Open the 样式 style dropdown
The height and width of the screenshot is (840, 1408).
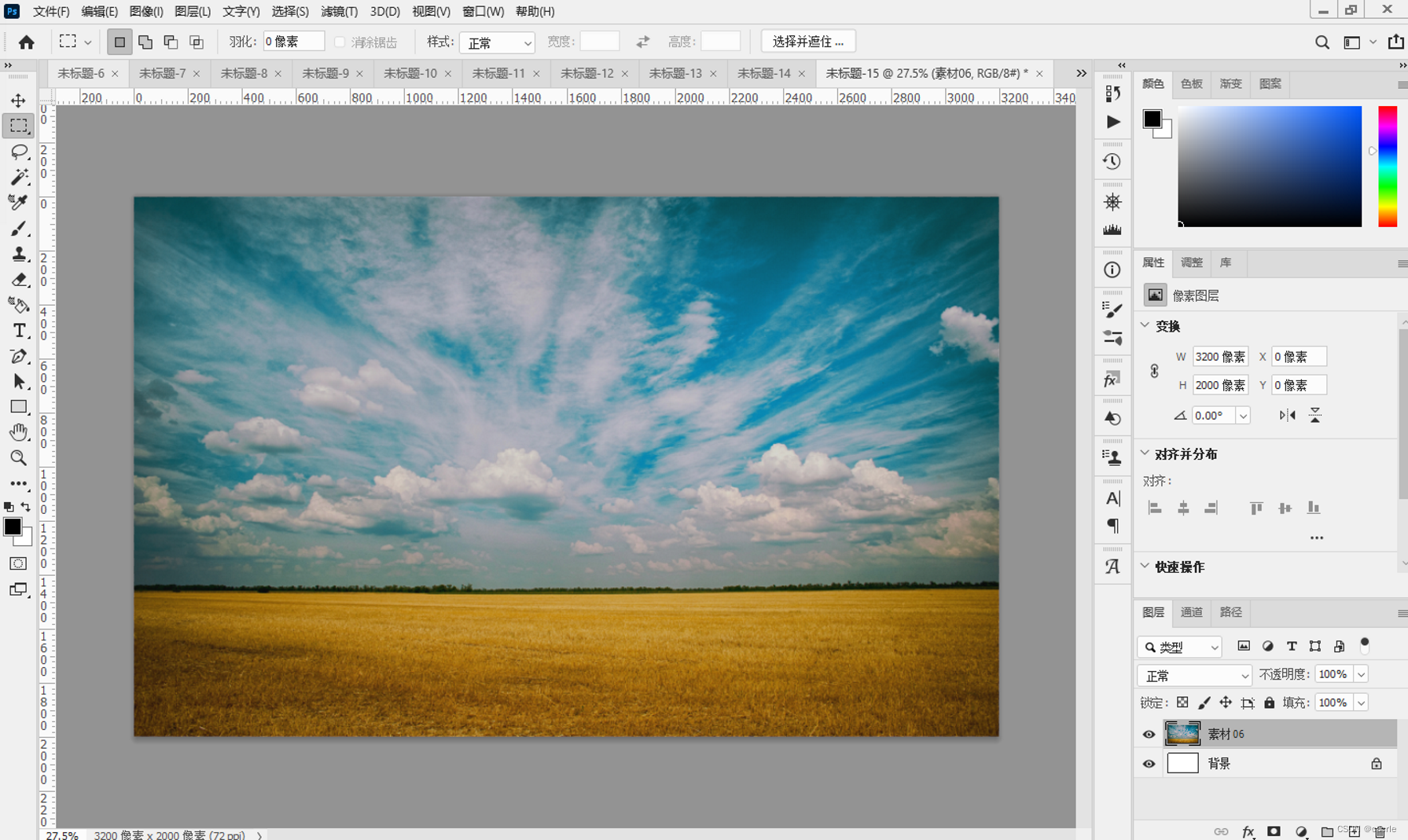497,42
